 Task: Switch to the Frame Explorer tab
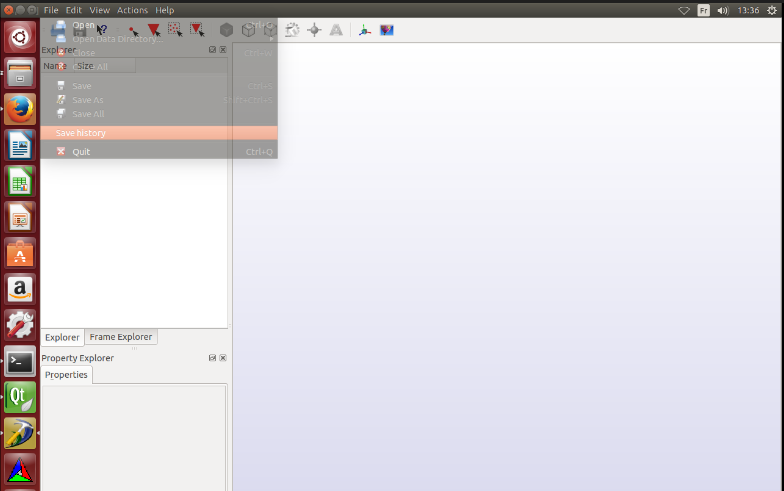121,337
